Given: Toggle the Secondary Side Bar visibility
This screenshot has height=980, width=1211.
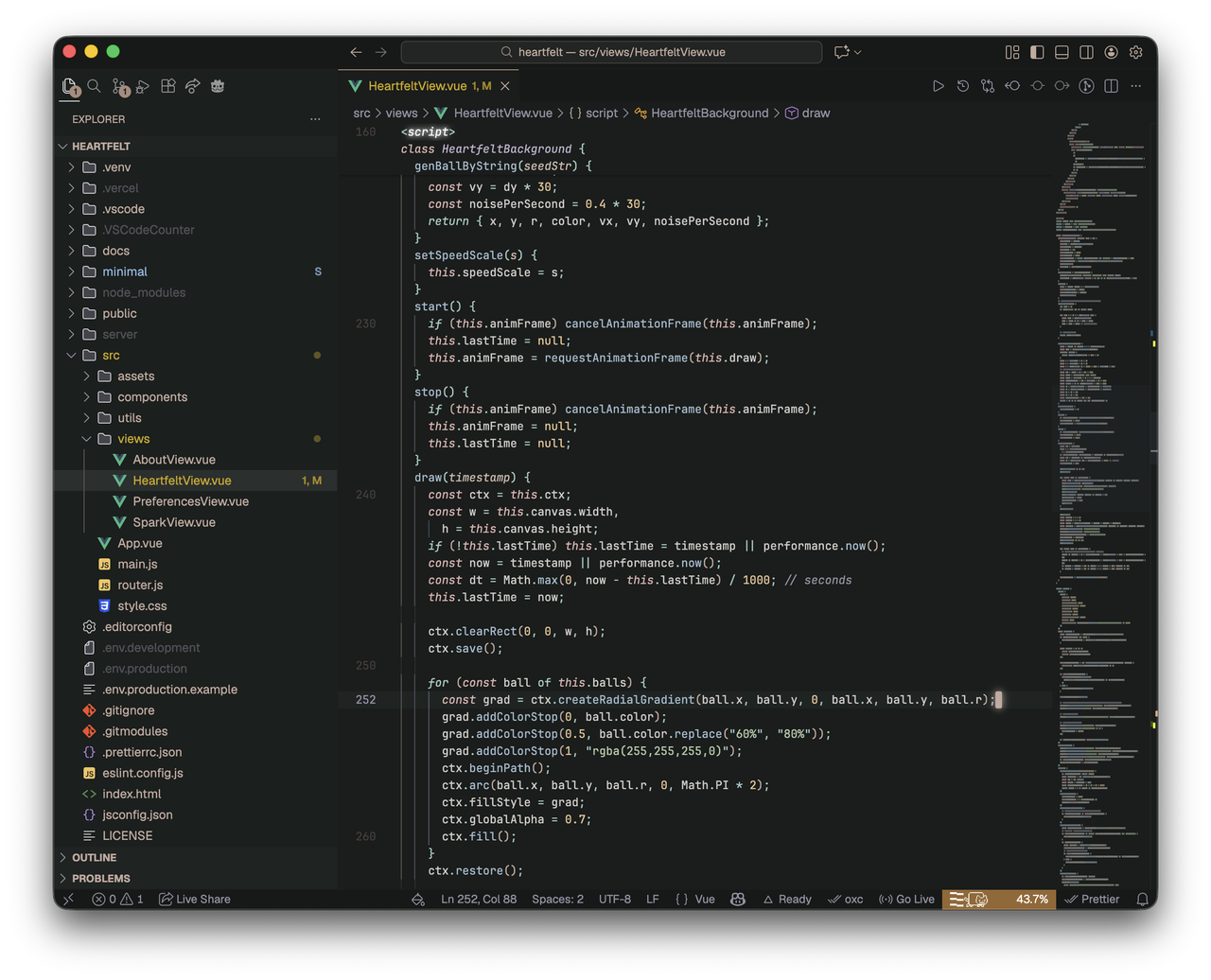Looking at the screenshot, I should pyautogui.click(x=1087, y=52).
